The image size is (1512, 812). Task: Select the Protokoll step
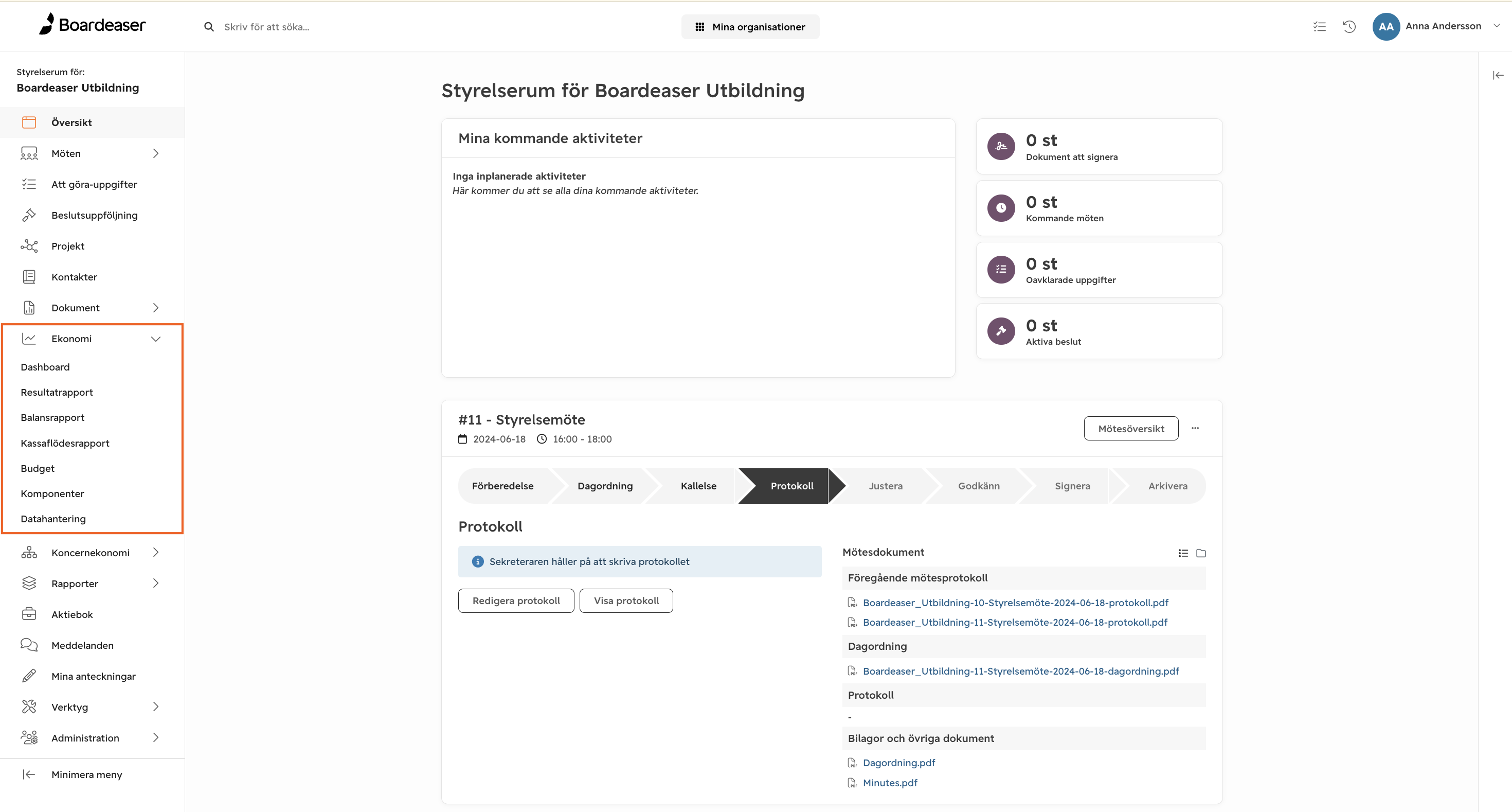(x=792, y=486)
